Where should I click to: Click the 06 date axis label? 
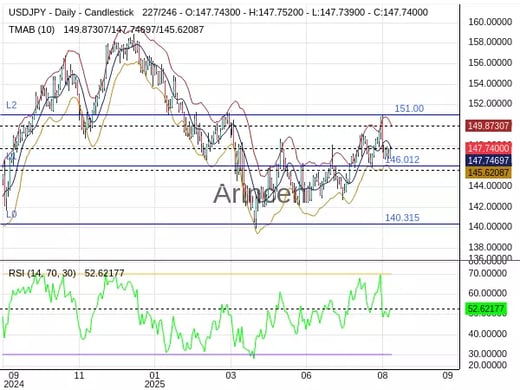tap(306, 375)
